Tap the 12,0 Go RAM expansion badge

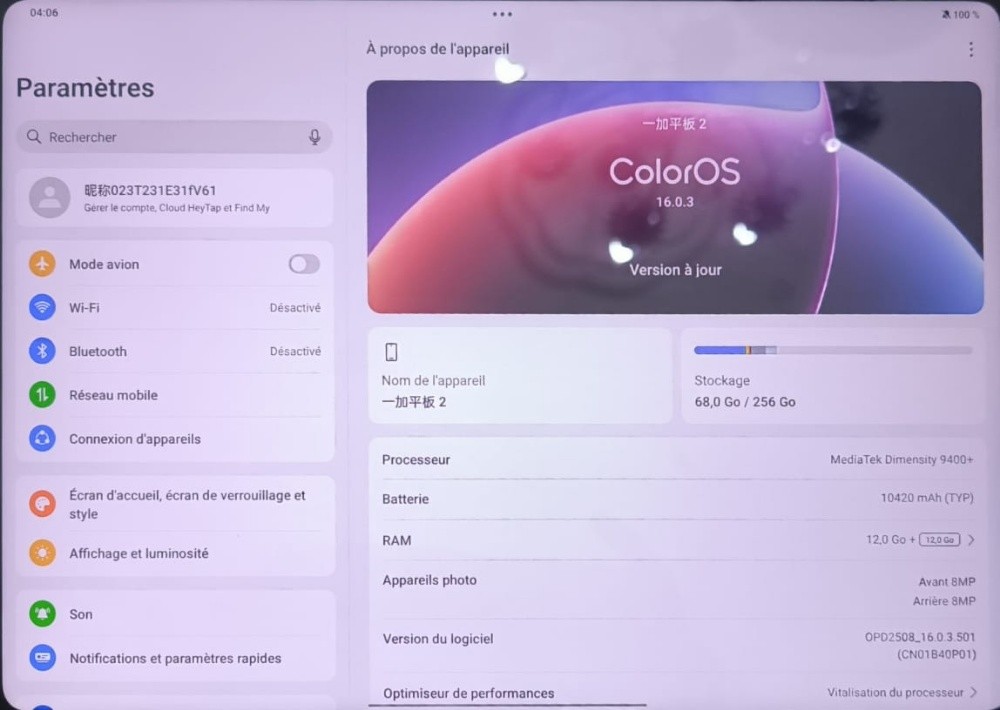pyautogui.click(x=939, y=540)
